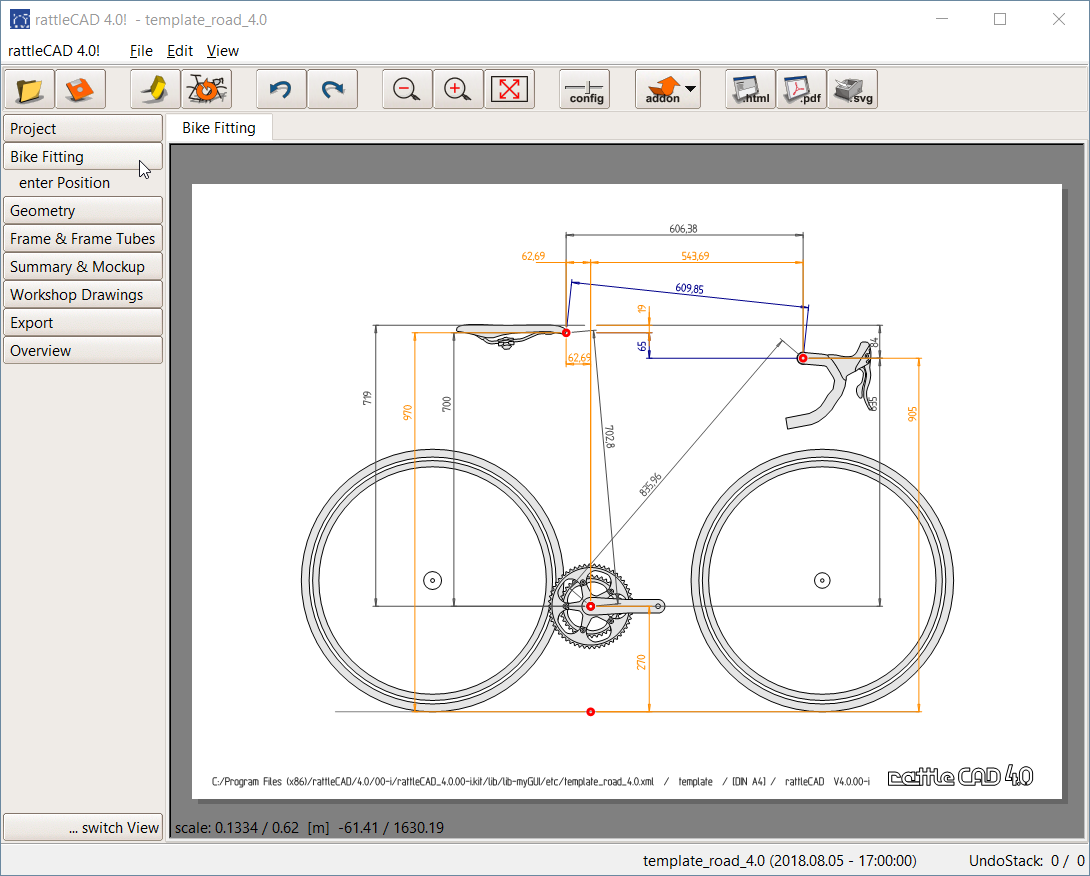1090x876 pixels.
Task: Open the Geometry sidebar section
Action: point(83,211)
